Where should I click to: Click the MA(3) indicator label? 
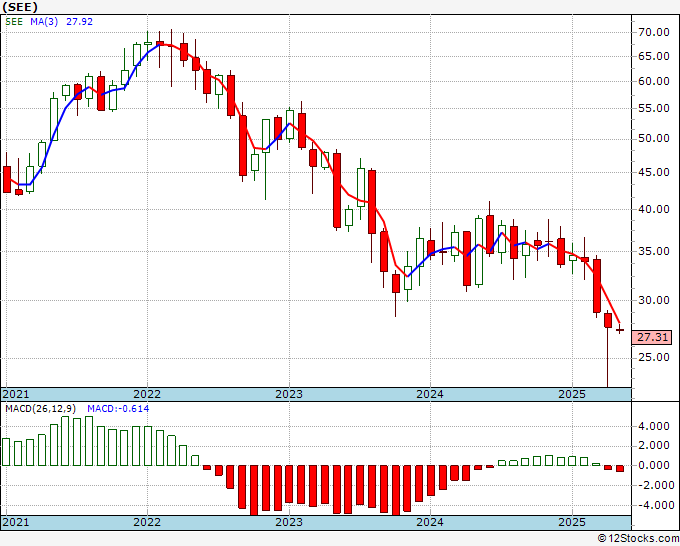(44, 22)
